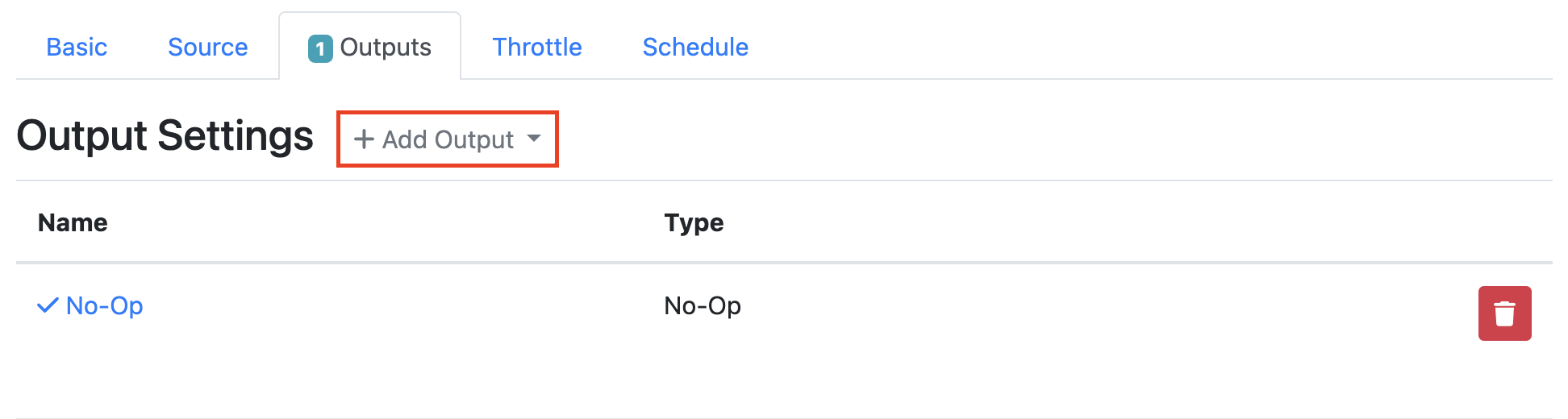Click the No-Op type cell
The width and height of the screenshot is (1568, 419).
point(702,306)
